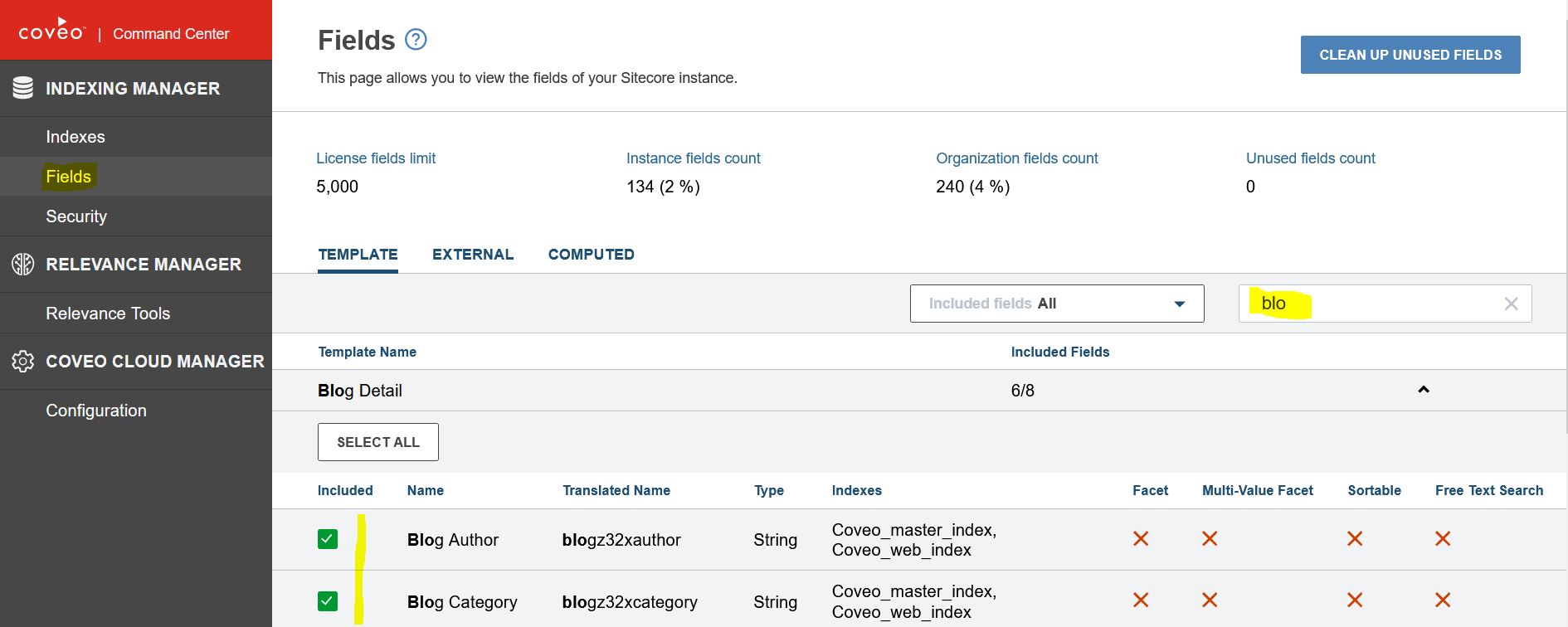Click the Blog Detail template name
Image resolution: width=1568 pixels, height=627 pixels.
(x=360, y=391)
